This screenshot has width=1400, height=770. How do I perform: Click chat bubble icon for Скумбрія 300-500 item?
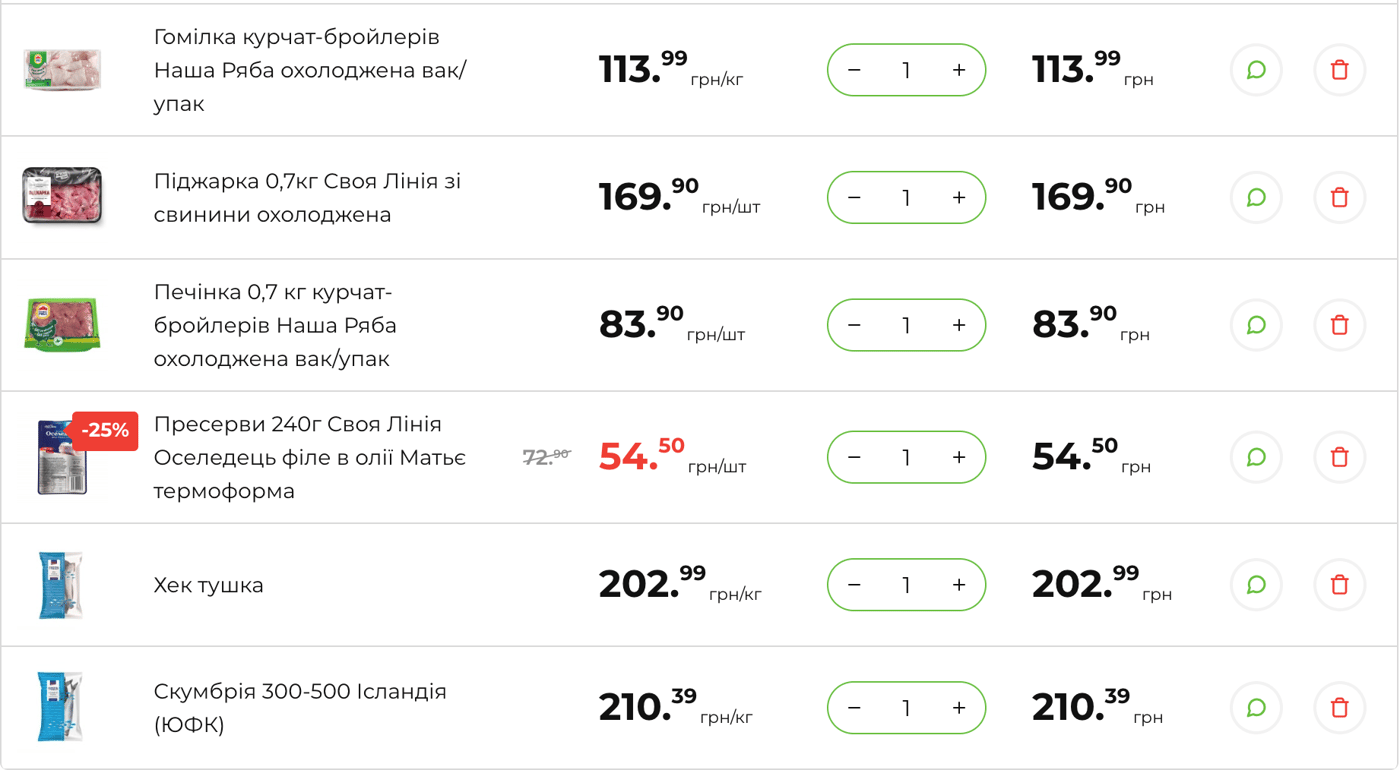1256,707
